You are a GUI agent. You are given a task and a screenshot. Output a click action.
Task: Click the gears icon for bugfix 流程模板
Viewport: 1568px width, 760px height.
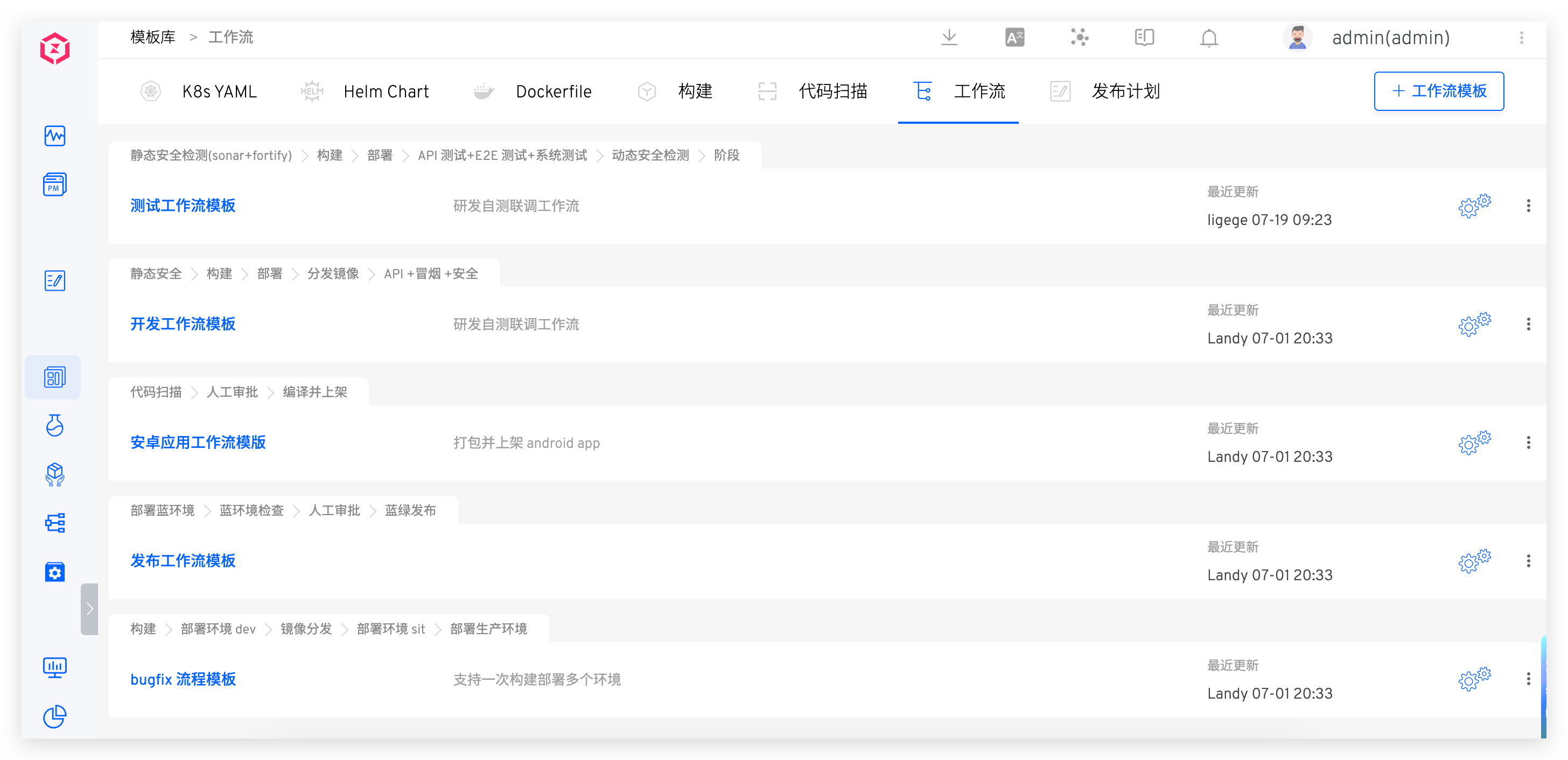pyautogui.click(x=1474, y=679)
